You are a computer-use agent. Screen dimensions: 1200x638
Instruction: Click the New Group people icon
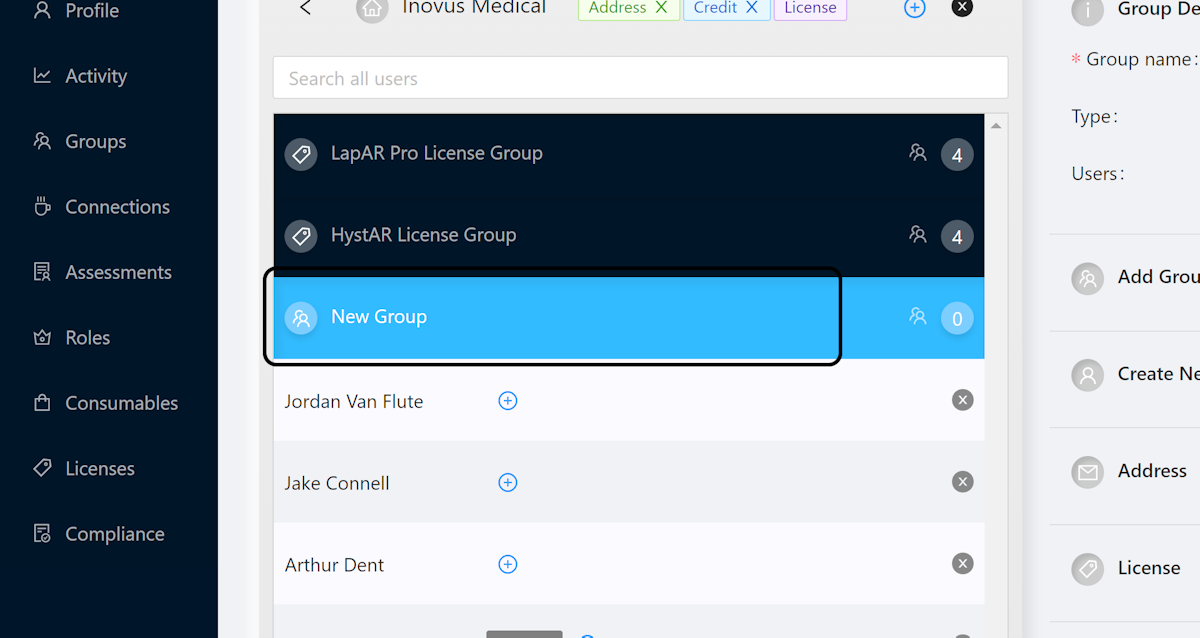pyautogui.click(x=301, y=318)
